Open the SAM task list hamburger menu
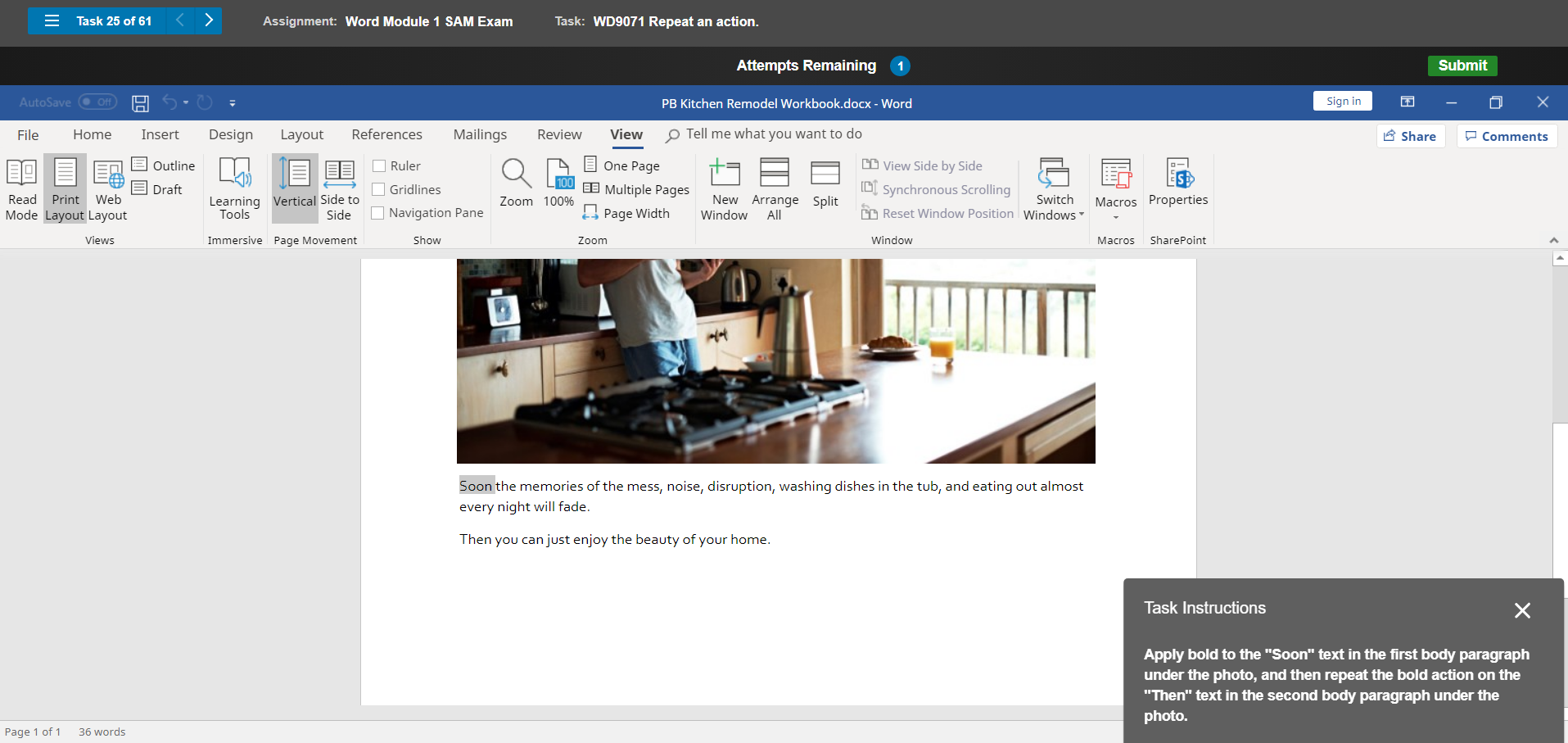1568x743 pixels. click(52, 20)
